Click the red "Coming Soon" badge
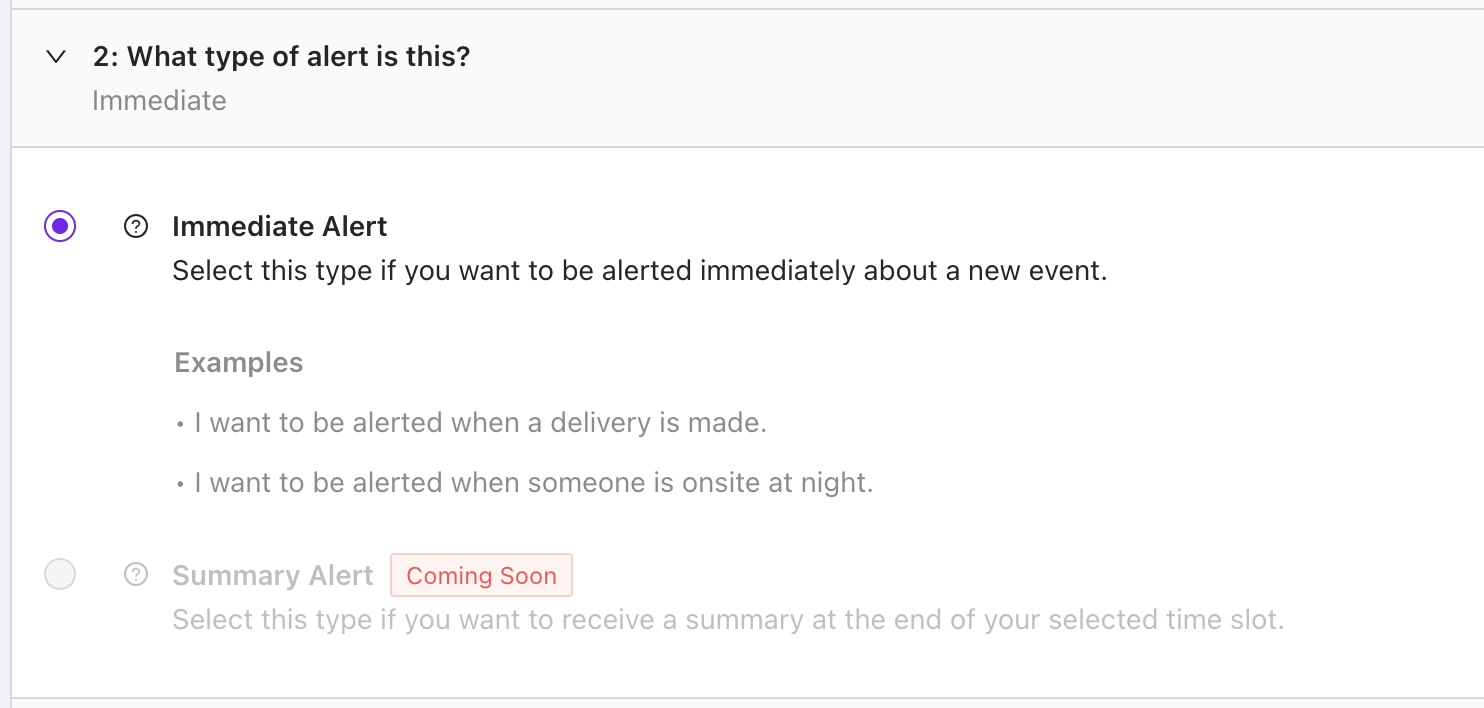Screen dimensions: 1484x708 coord(481,576)
